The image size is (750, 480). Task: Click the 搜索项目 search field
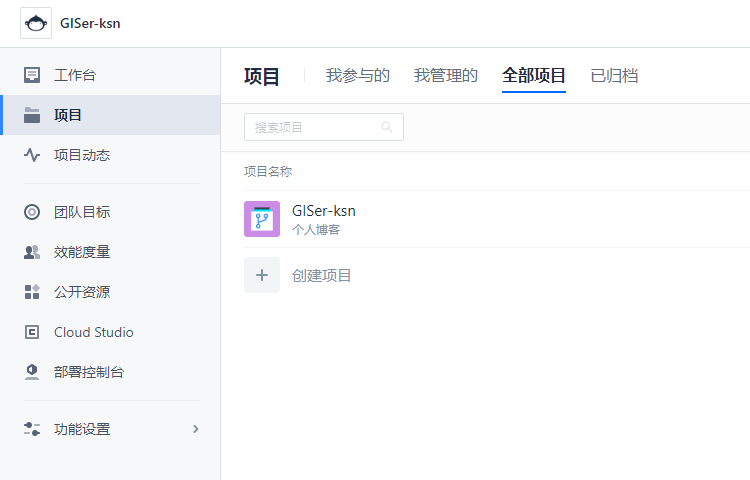[x=312, y=127]
